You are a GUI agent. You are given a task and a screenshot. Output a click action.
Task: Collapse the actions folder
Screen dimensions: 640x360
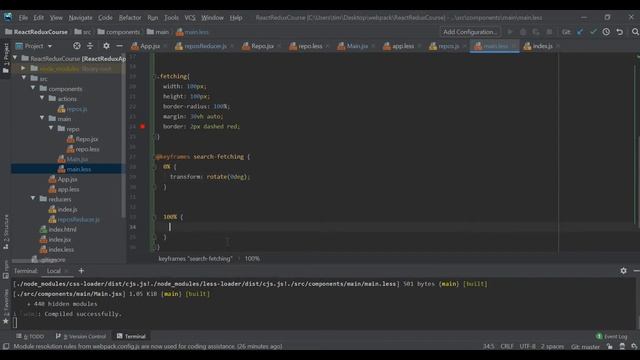[x=42, y=98]
